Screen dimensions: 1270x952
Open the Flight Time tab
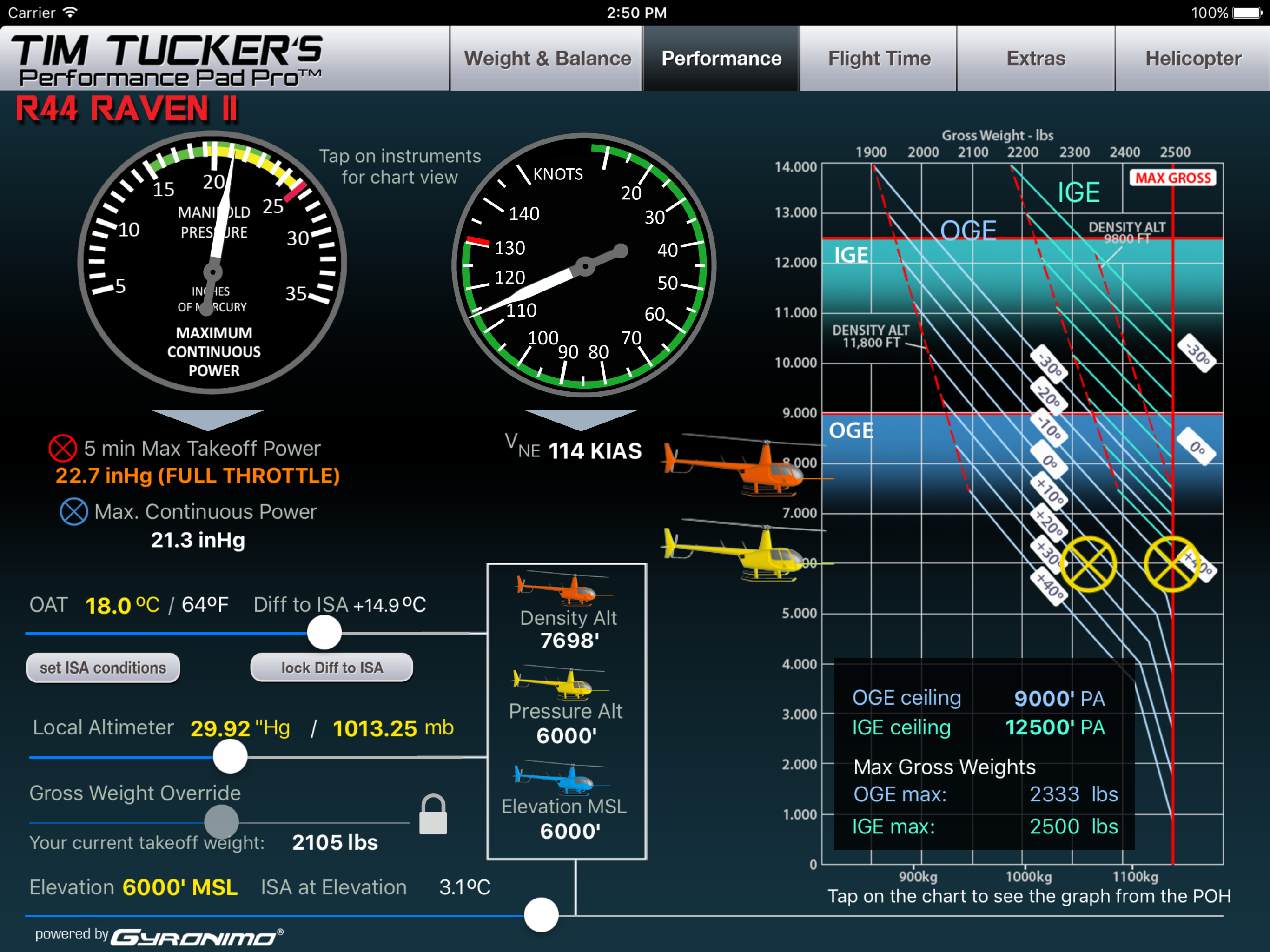[879, 58]
